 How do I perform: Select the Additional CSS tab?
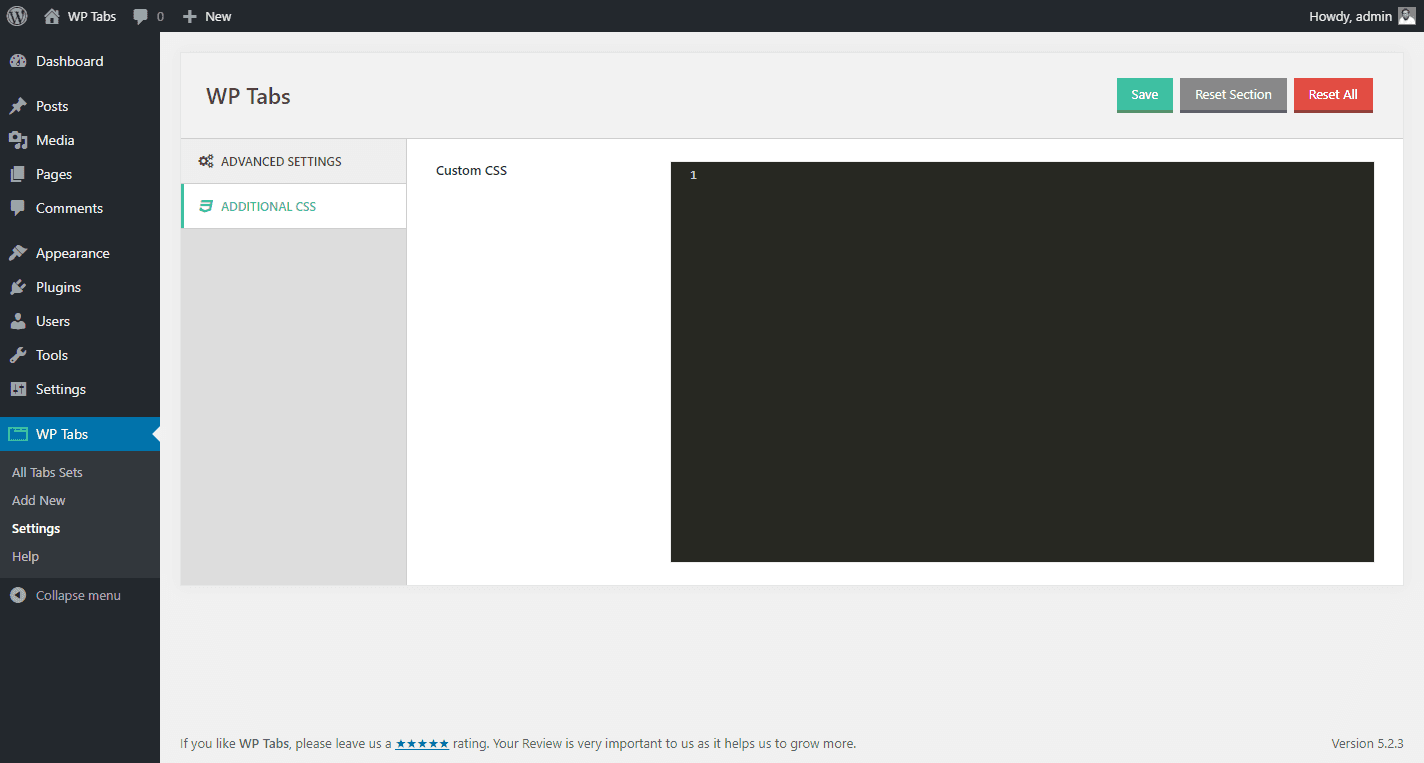pyautogui.click(x=294, y=206)
